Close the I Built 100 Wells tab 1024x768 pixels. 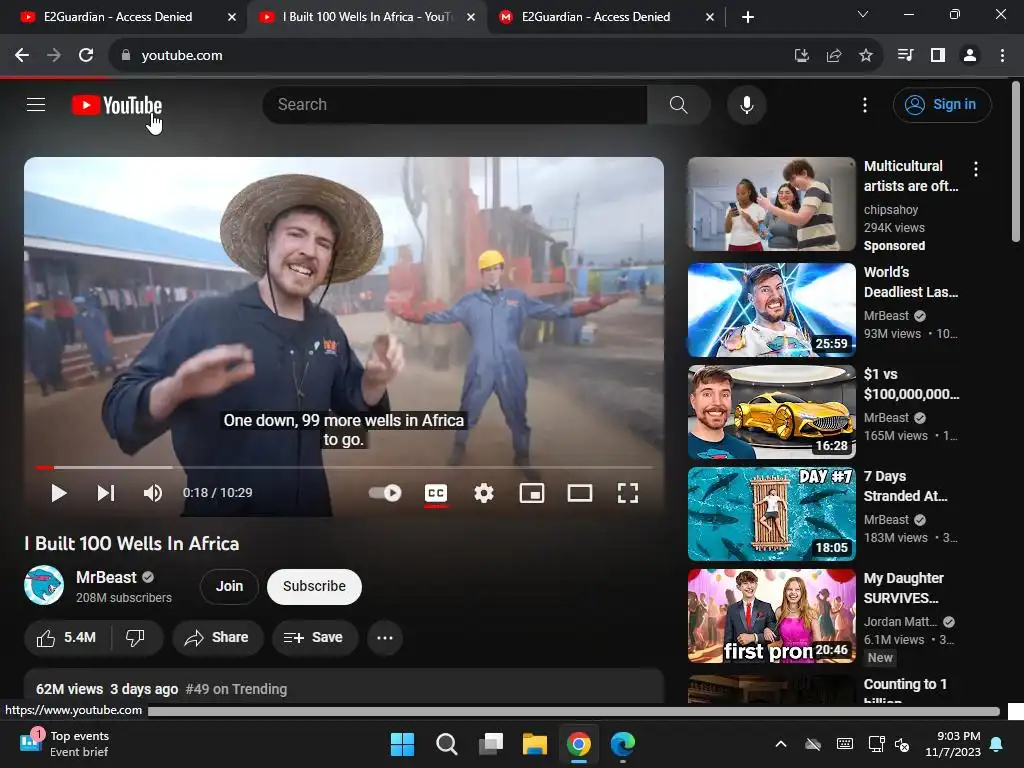471,17
